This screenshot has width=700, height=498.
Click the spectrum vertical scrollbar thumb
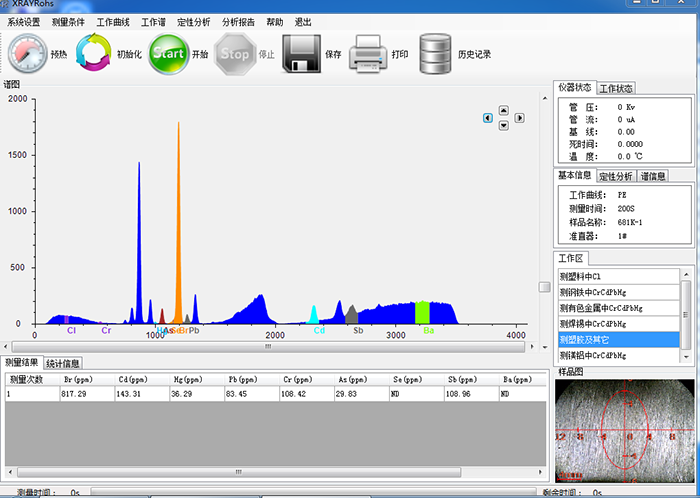click(x=545, y=287)
